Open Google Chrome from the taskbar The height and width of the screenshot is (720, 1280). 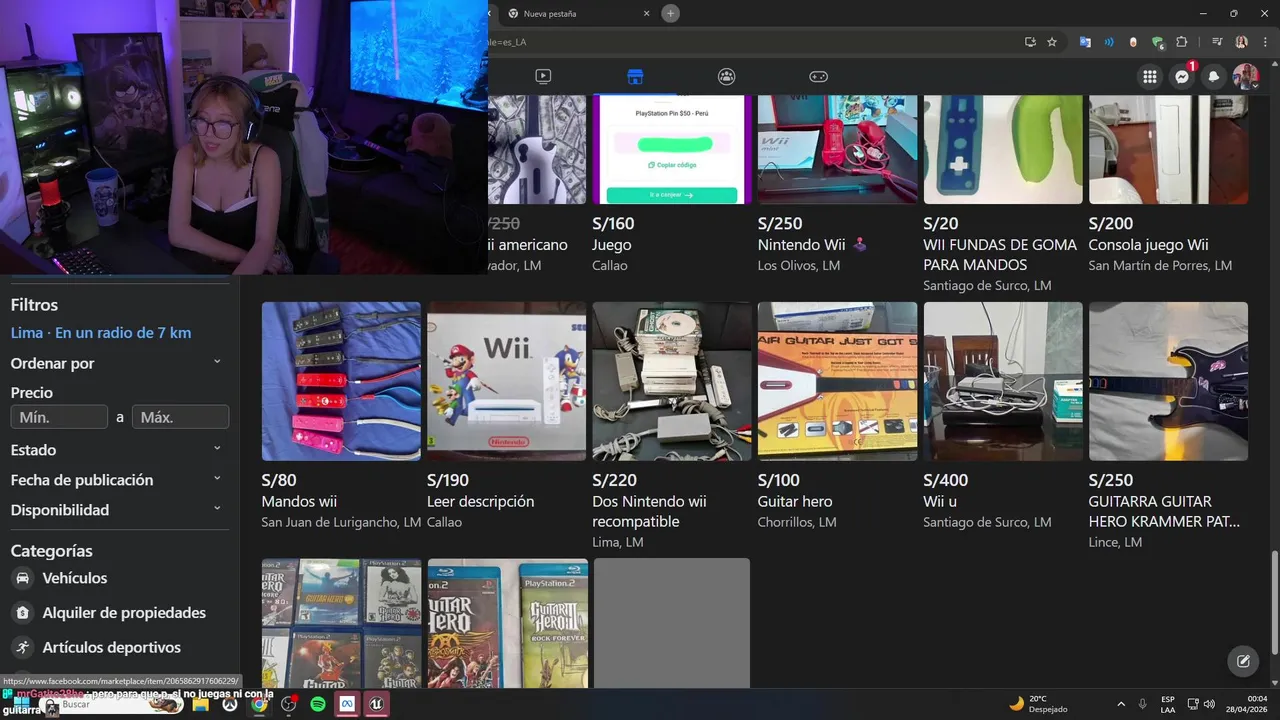point(259,704)
